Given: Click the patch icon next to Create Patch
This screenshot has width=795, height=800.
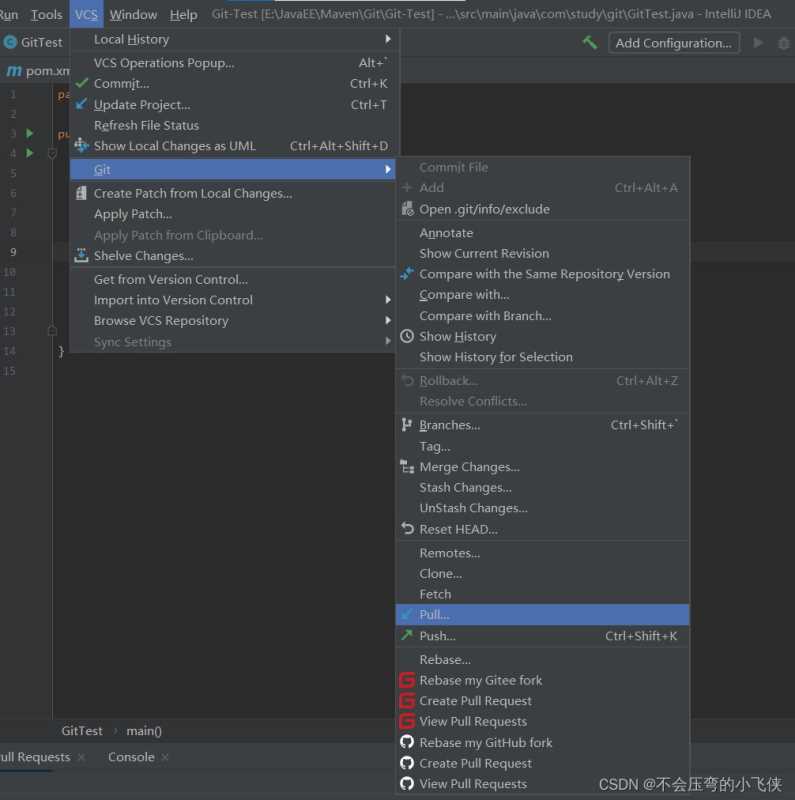Looking at the screenshot, I should 81,193.
